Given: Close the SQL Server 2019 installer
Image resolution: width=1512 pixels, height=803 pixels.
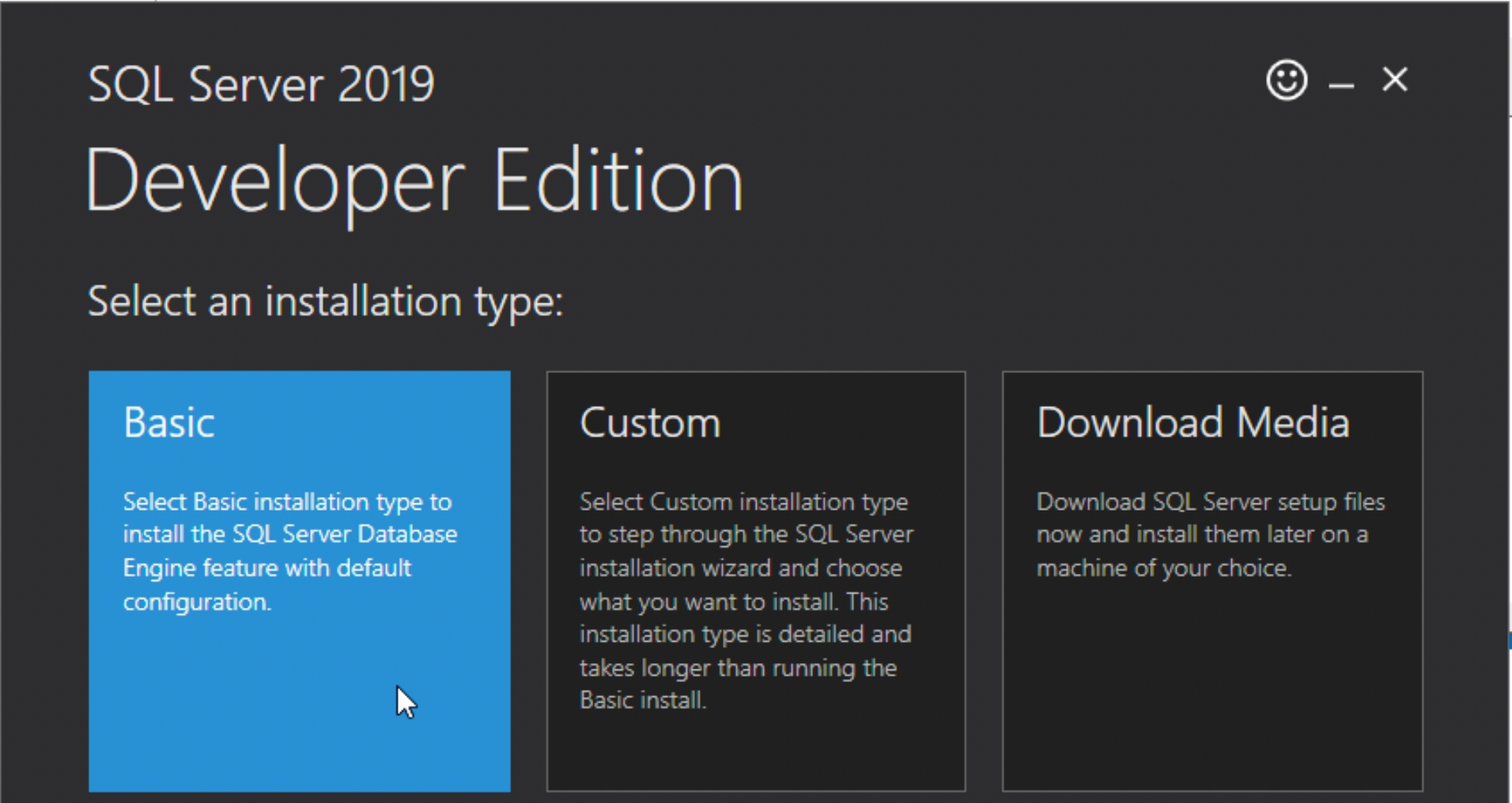Looking at the screenshot, I should point(1395,80).
